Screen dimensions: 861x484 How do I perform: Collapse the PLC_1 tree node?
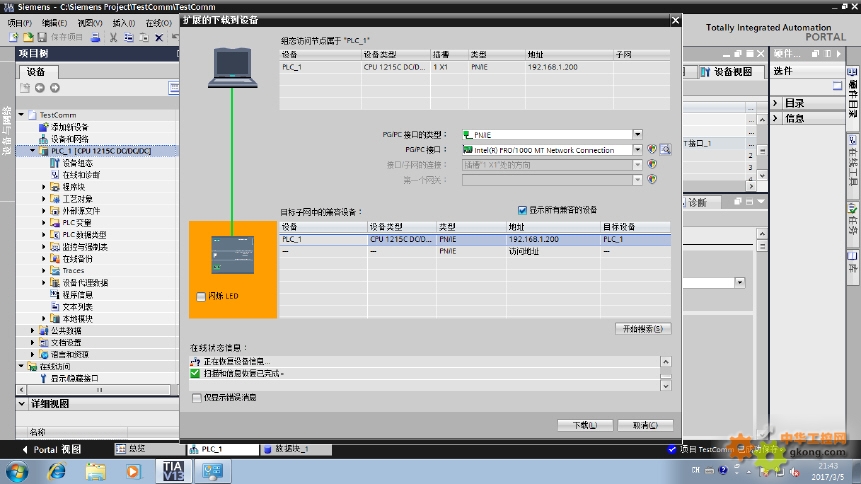(x=32, y=151)
